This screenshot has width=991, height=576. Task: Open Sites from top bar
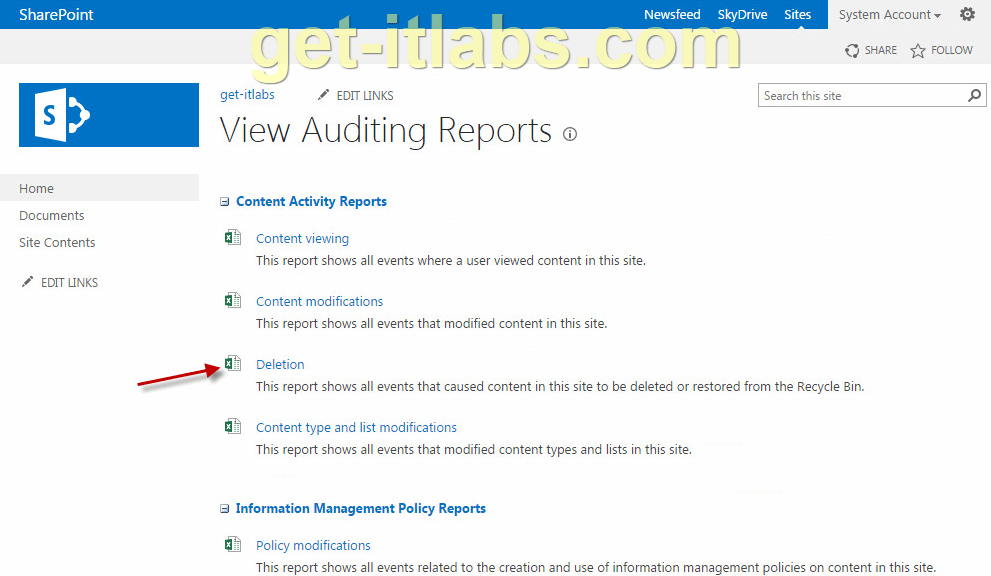click(798, 15)
